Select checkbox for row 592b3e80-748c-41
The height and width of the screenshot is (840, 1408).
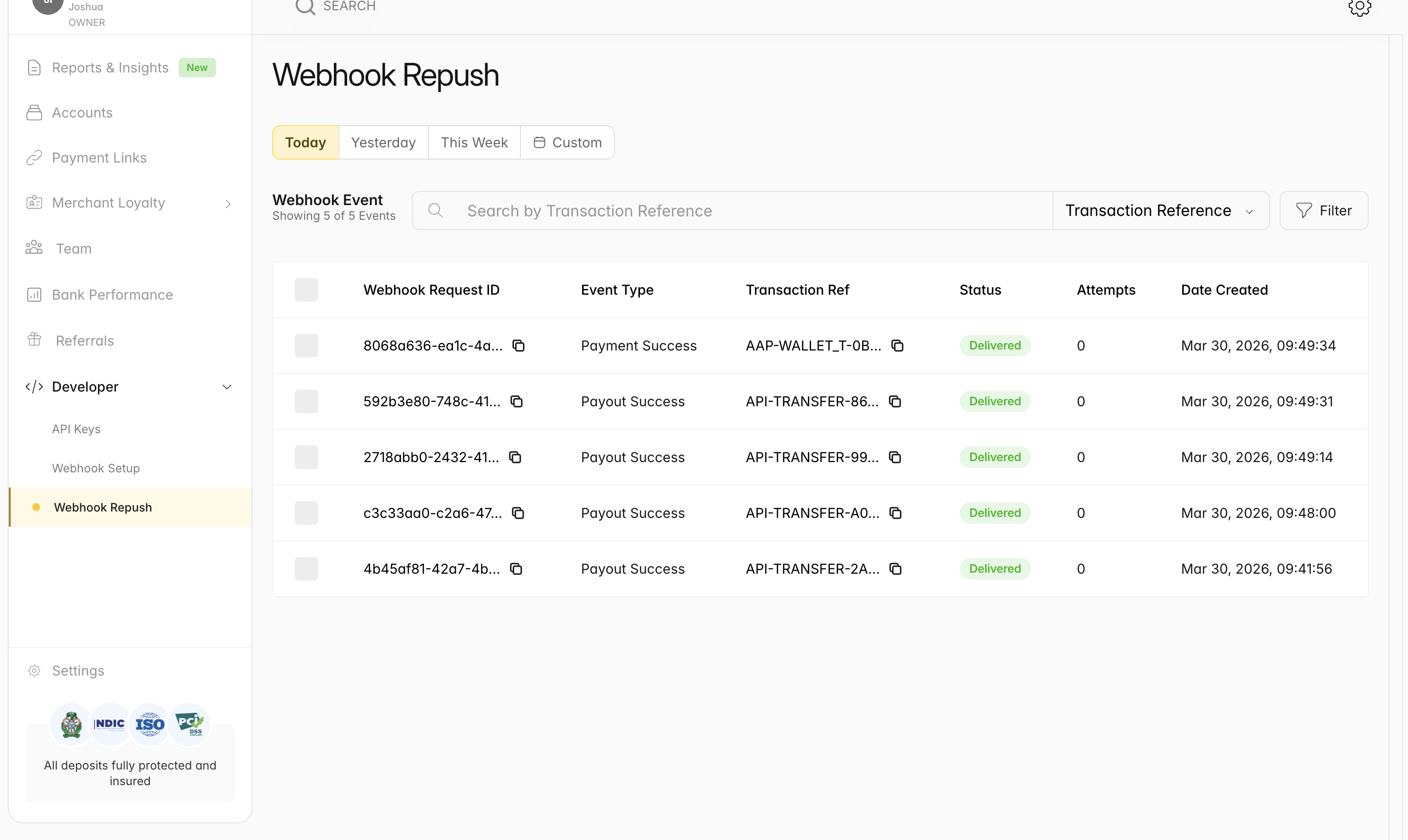click(306, 401)
